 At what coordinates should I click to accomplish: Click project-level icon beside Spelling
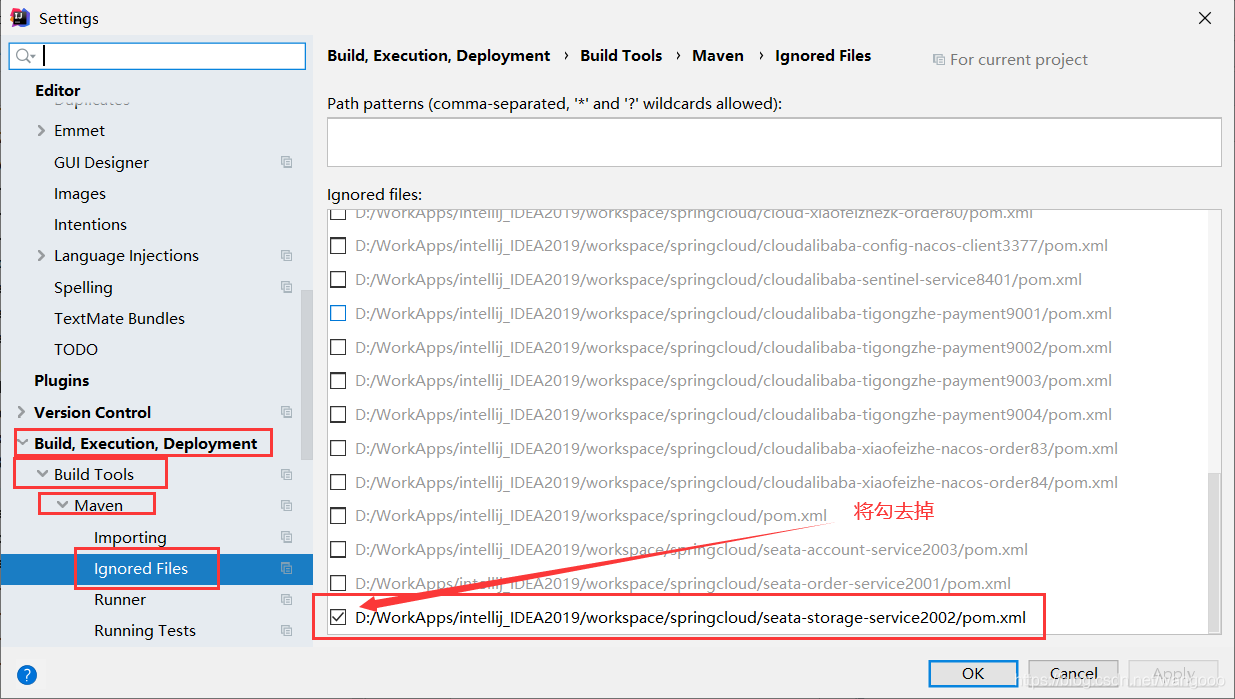pyautogui.click(x=287, y=287)
